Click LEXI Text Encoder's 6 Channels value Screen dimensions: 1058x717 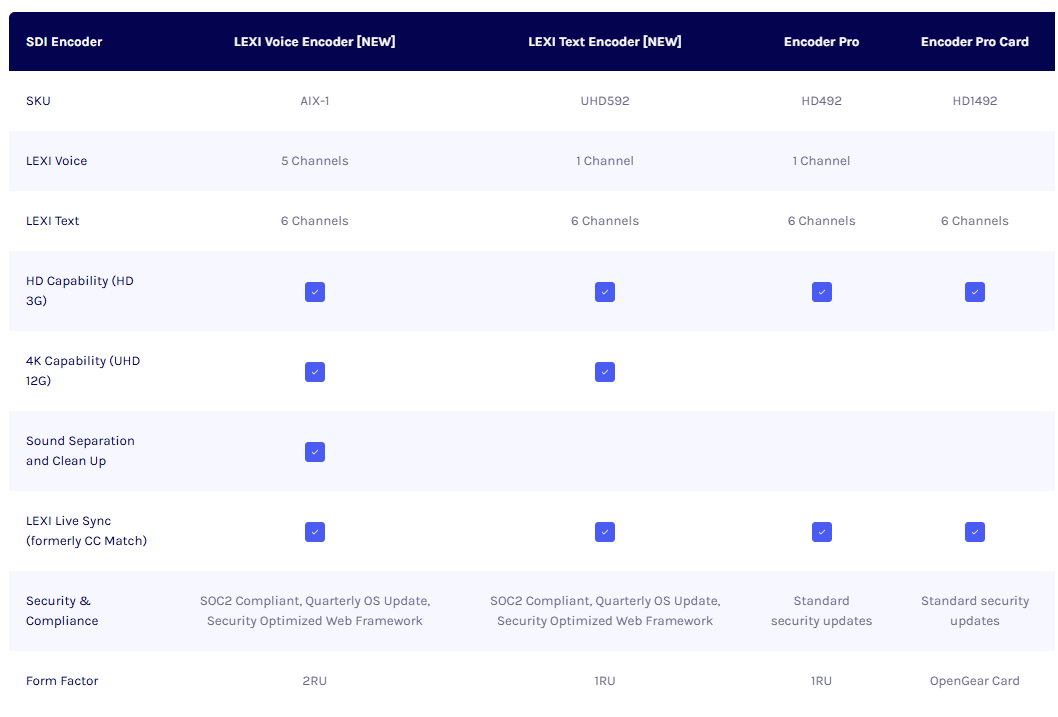[605, 221]
